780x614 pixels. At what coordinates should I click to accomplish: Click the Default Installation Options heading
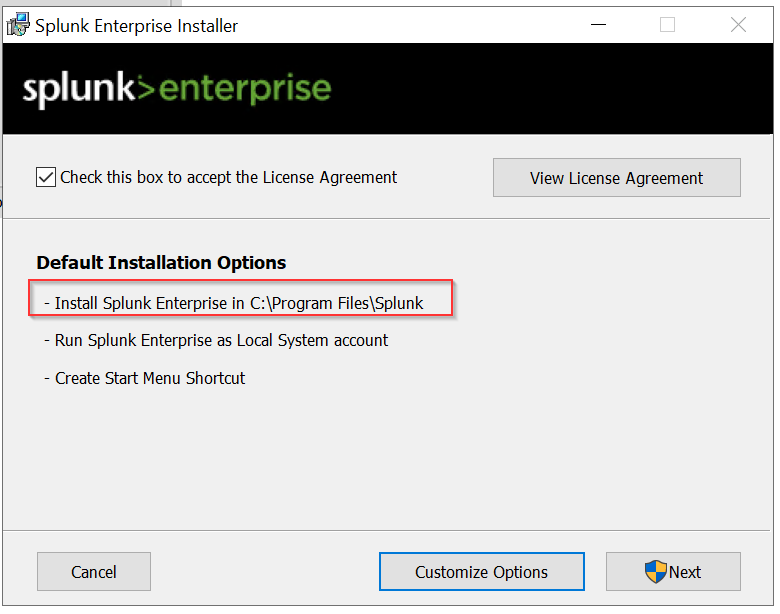coord(161,262)
